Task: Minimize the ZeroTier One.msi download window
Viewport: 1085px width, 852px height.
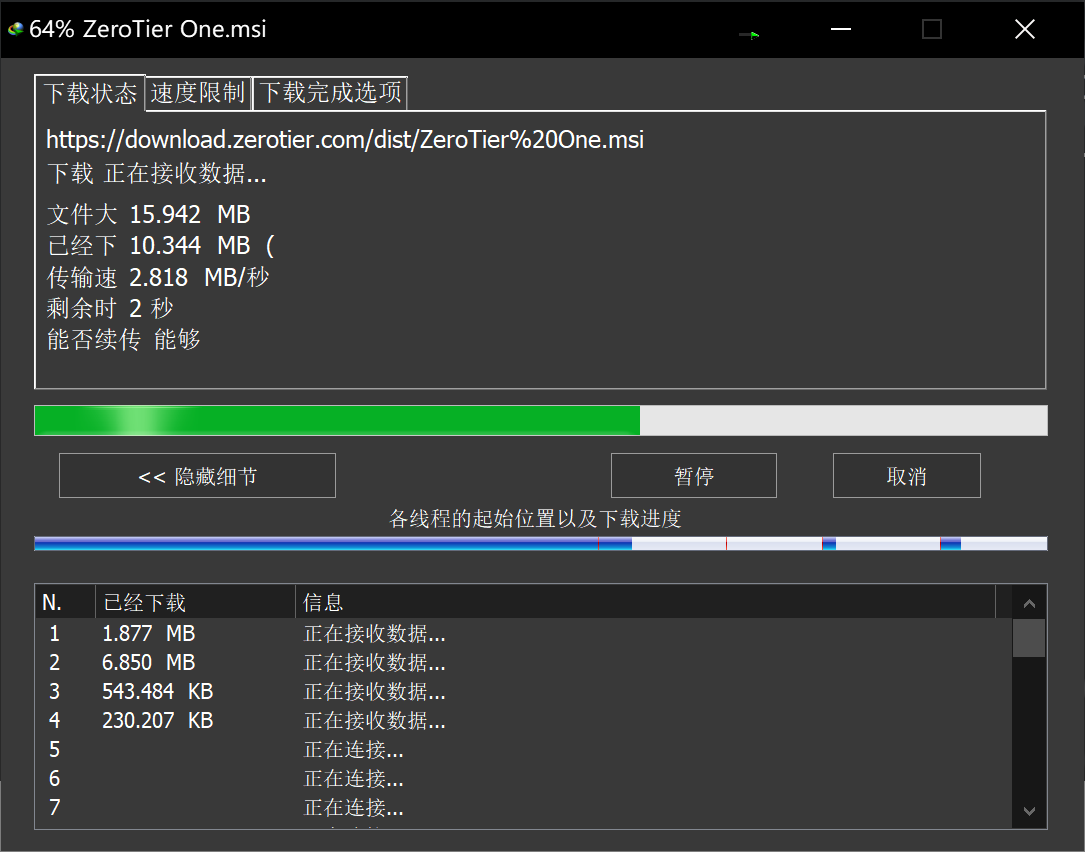Action: pyautogui.click(x=841, y=29)
